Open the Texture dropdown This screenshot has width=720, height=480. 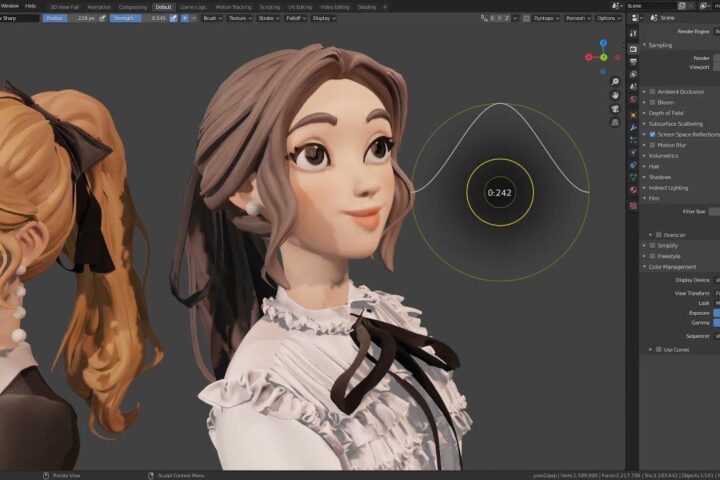coord(241,18)
